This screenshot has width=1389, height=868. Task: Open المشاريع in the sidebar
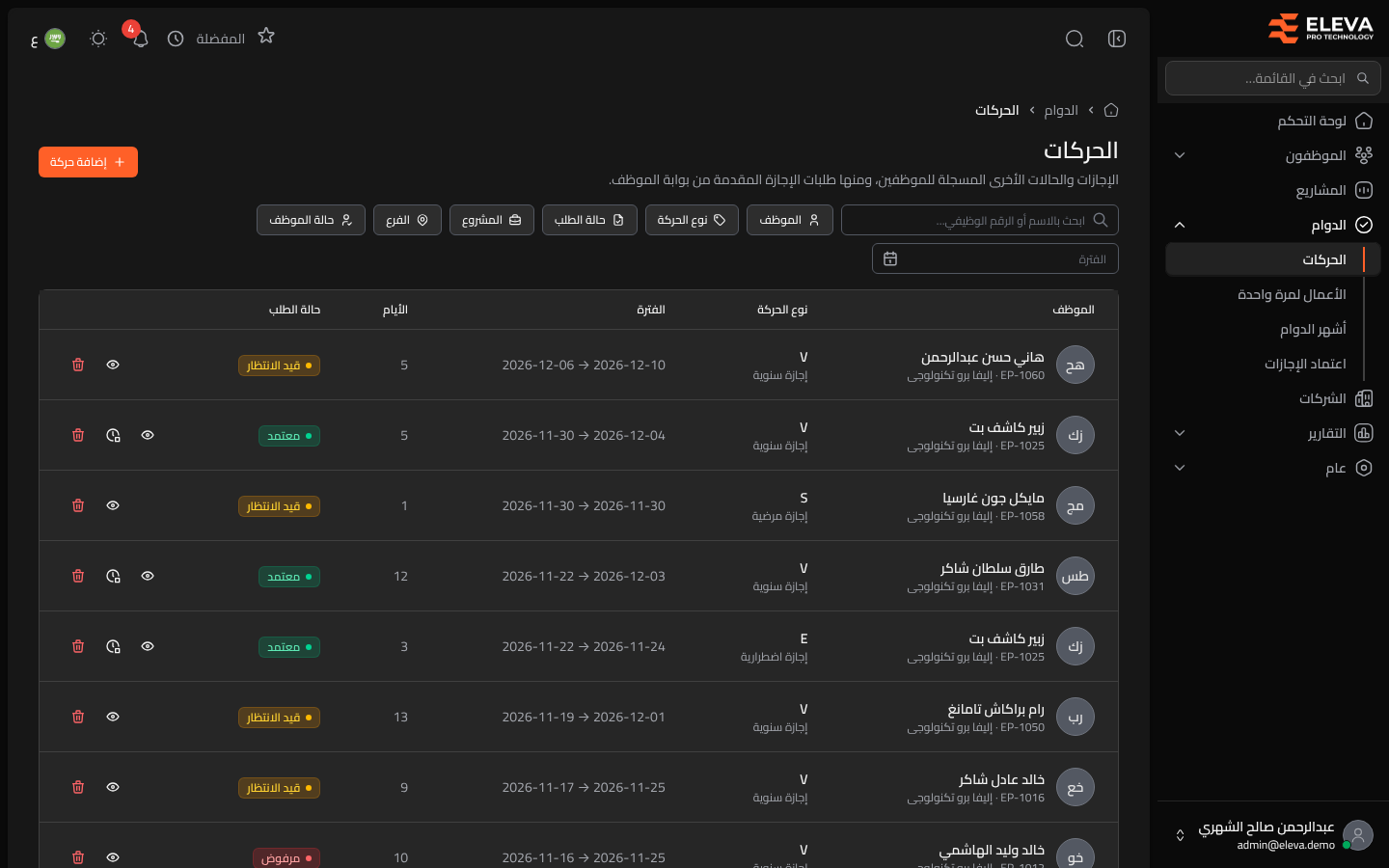tap(1273, 190)
